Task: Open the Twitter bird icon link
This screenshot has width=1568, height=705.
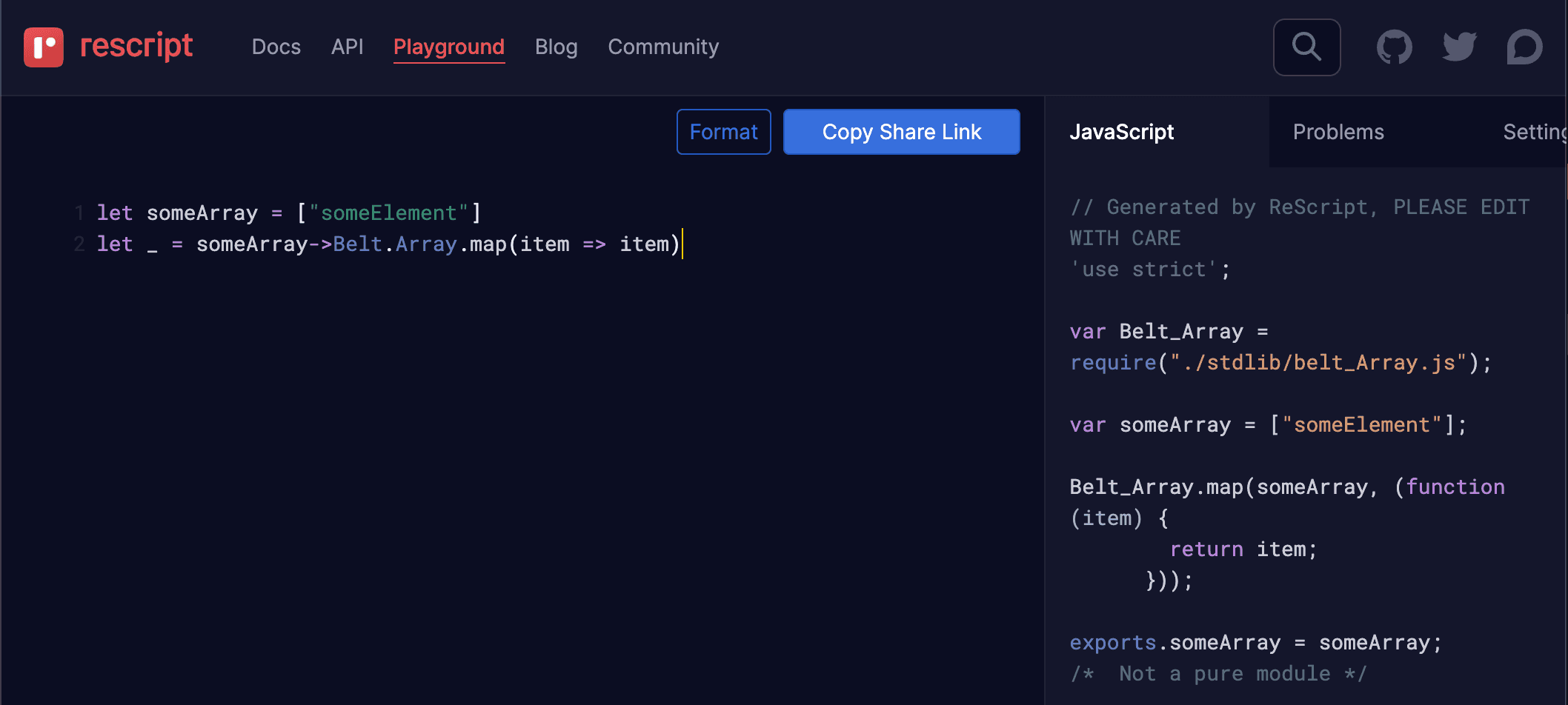Action: (1459, 47)
